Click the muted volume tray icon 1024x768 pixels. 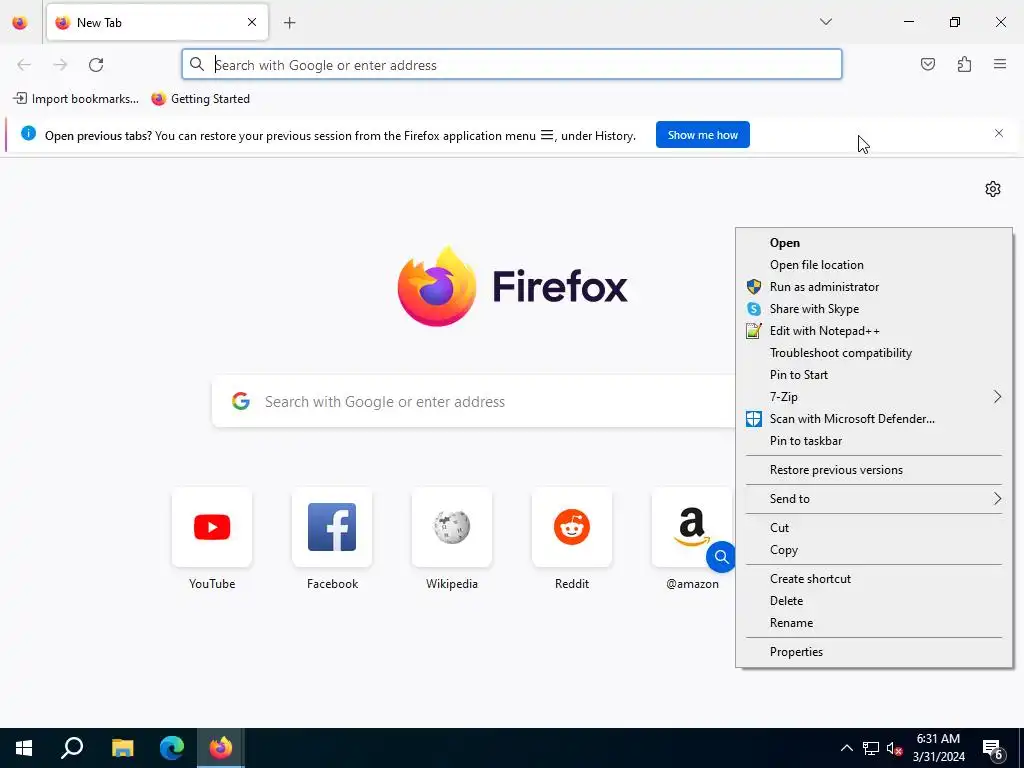895,748
